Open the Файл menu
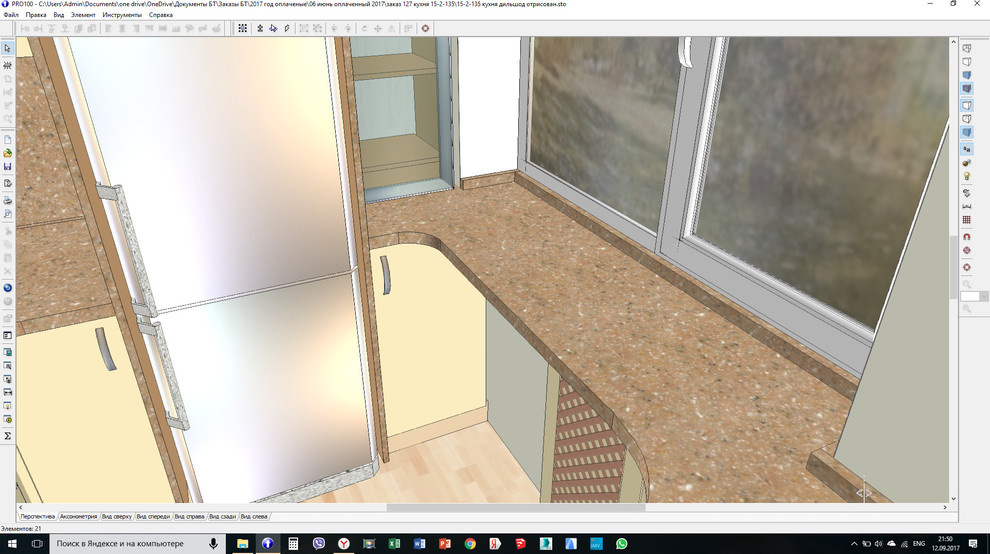Viewport: 990px width, 554px height. point(11,15)
